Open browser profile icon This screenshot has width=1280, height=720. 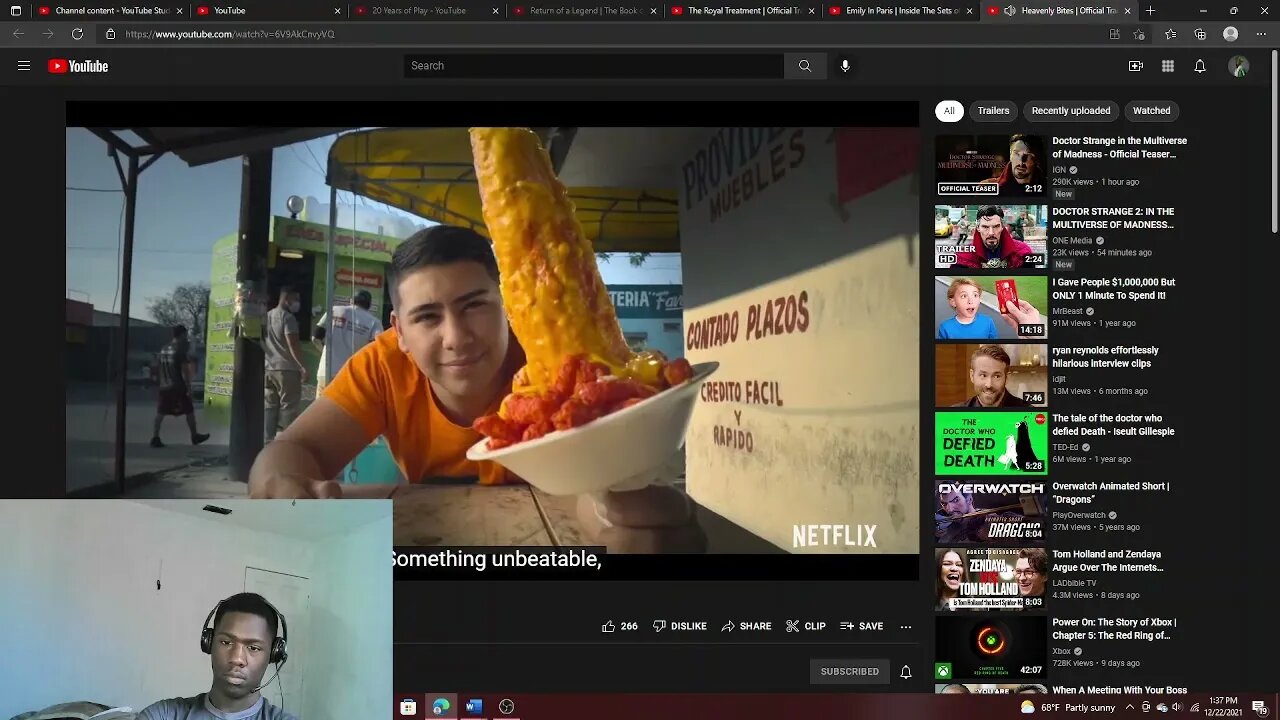tap(1231, 34)
